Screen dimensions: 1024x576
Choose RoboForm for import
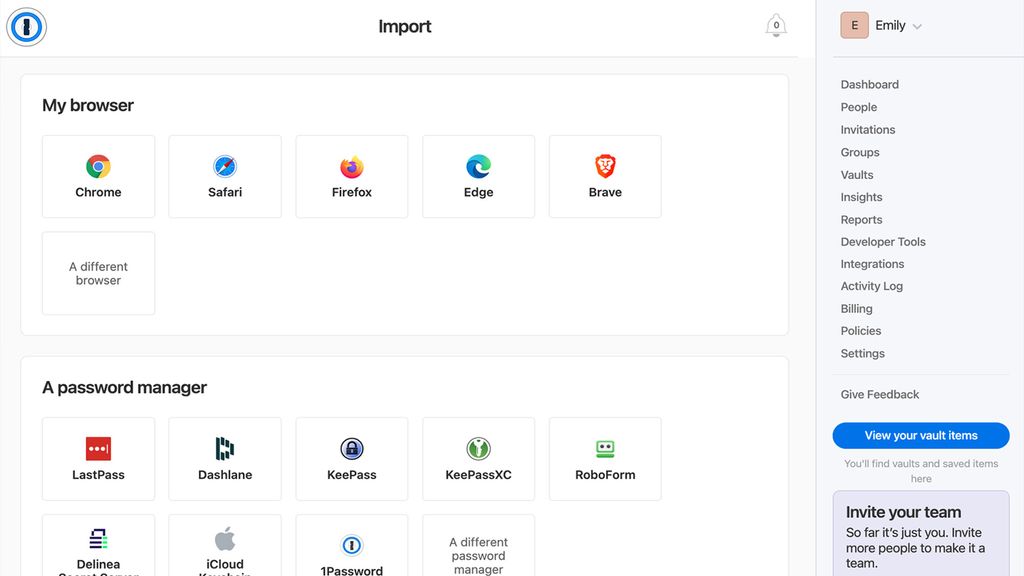pyautogui.click(x=605, y=458)
